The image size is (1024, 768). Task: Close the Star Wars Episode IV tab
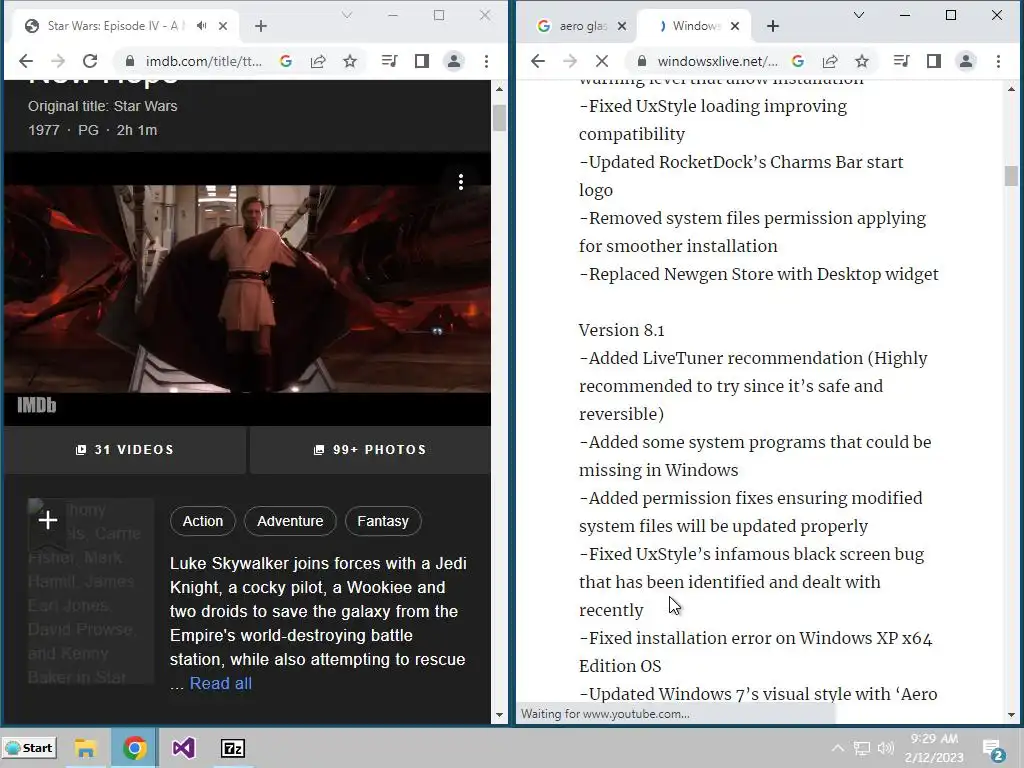(223, 26)
